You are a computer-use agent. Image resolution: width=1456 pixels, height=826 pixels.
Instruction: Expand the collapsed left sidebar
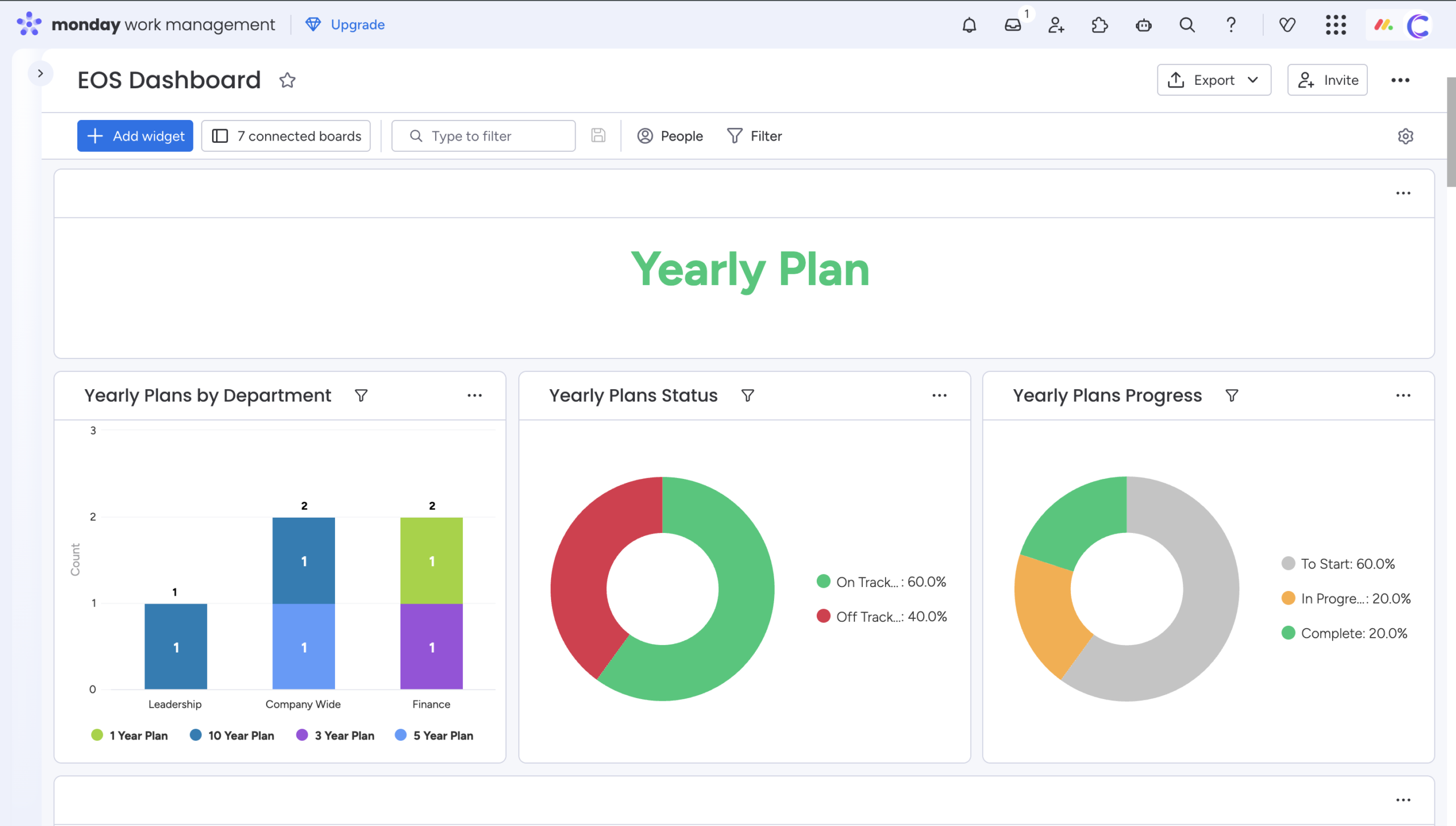pyautogui.click(x=40, y=73)
